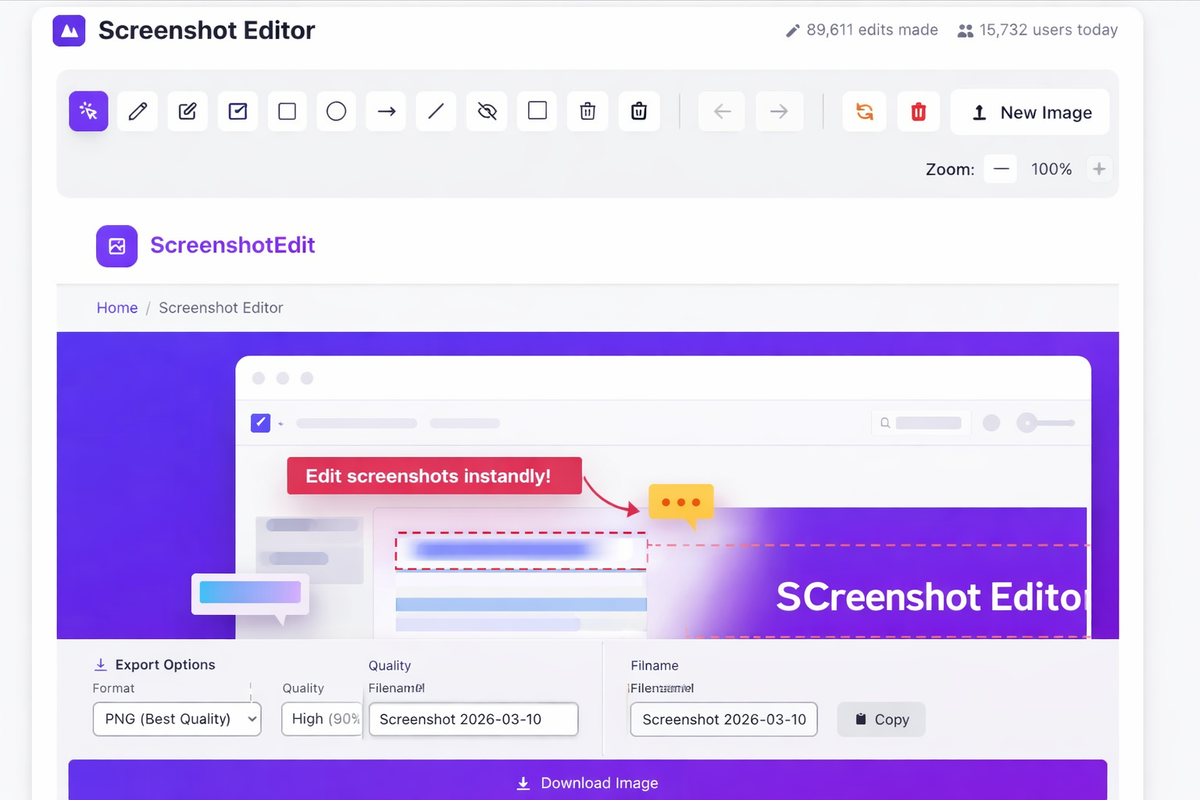The width and height of the screenshot is (1200, 800).
Task: Click the Download Image button
Action: click(588, 783)
